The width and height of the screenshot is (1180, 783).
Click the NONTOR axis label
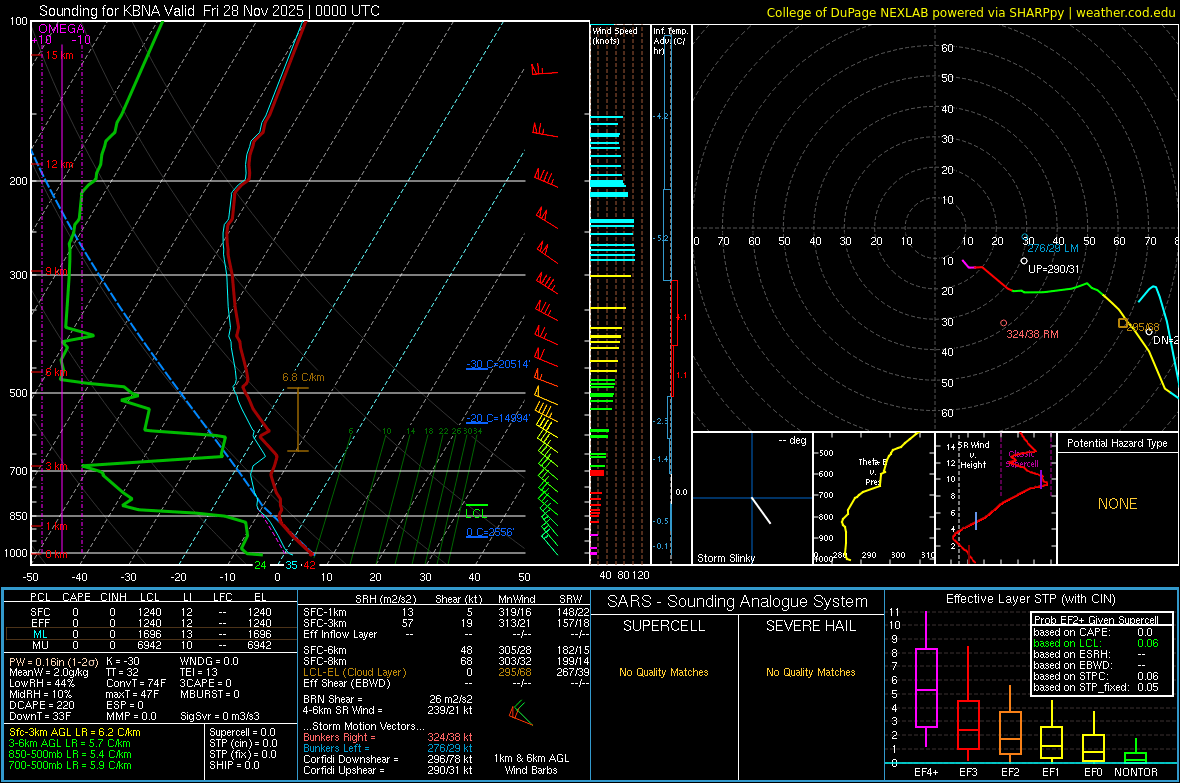coord(1136,772)
